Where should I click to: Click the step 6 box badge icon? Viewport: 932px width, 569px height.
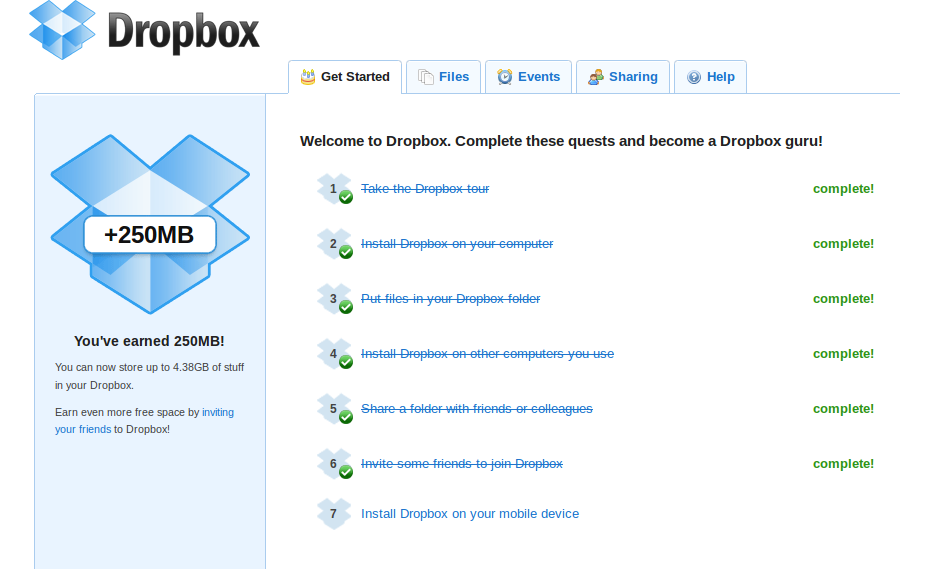(x=335, y=464)
